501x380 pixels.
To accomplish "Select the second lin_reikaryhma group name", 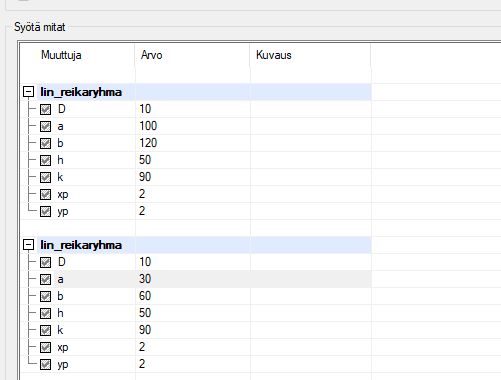I will (x=81, y=245).
